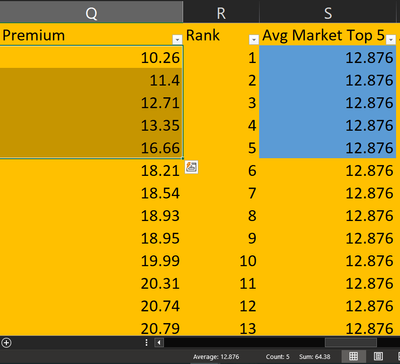The height and width of the screenshot is (364, 400).
Task: Select the Rank 7 cell
Action: tap(221, 193)
